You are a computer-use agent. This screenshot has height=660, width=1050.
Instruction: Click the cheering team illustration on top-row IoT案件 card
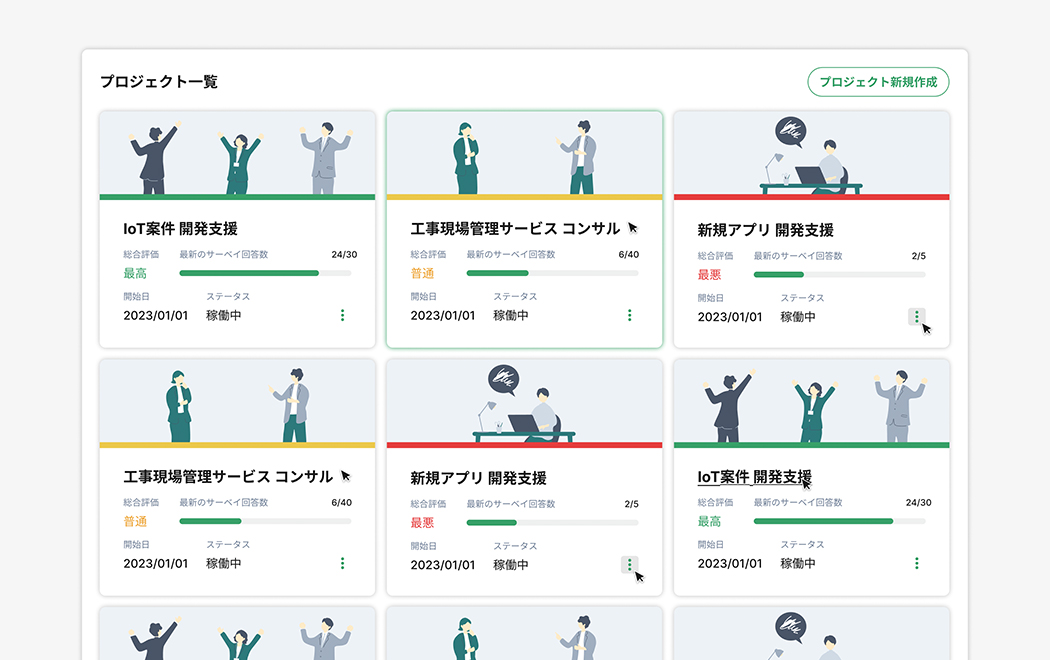pos(237,154)
